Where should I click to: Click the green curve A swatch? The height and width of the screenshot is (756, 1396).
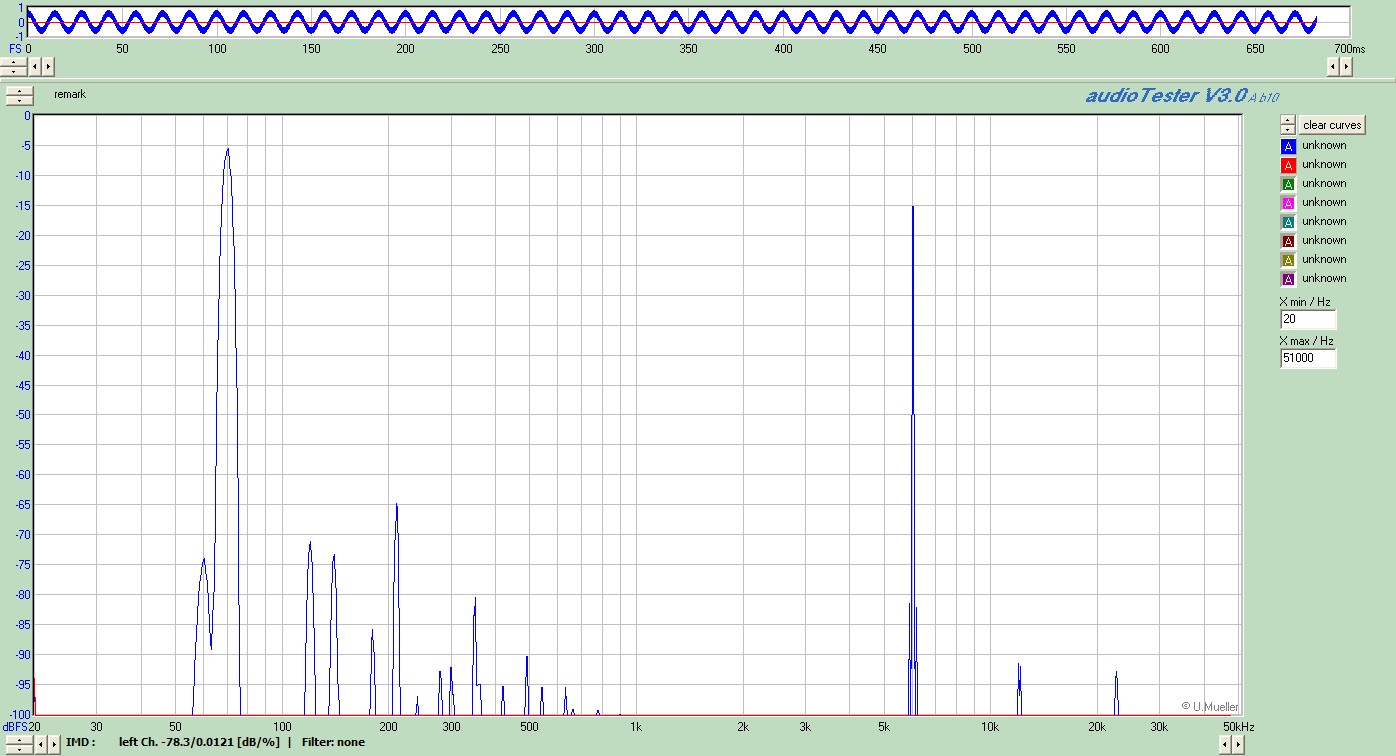(1288, 184)
